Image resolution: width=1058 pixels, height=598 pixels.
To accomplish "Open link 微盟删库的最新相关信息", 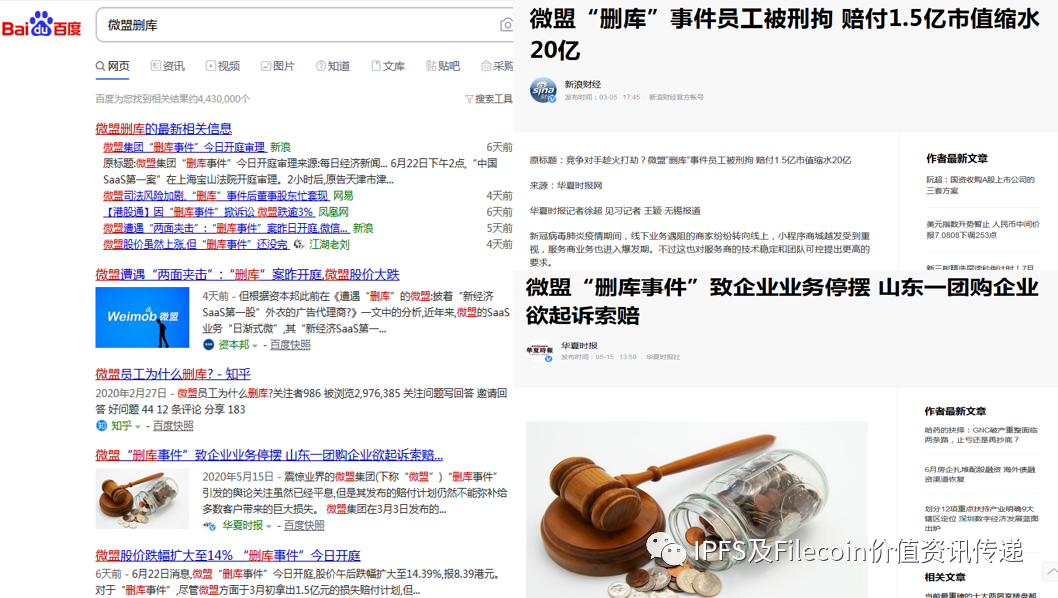I will tap(163, 128).
